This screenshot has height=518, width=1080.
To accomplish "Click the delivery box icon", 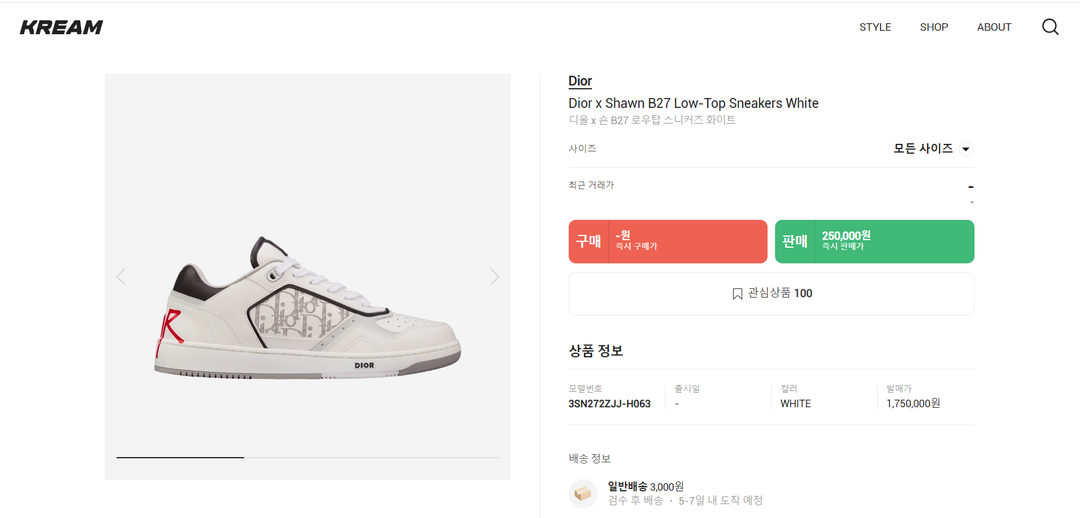I will point(583,493).
